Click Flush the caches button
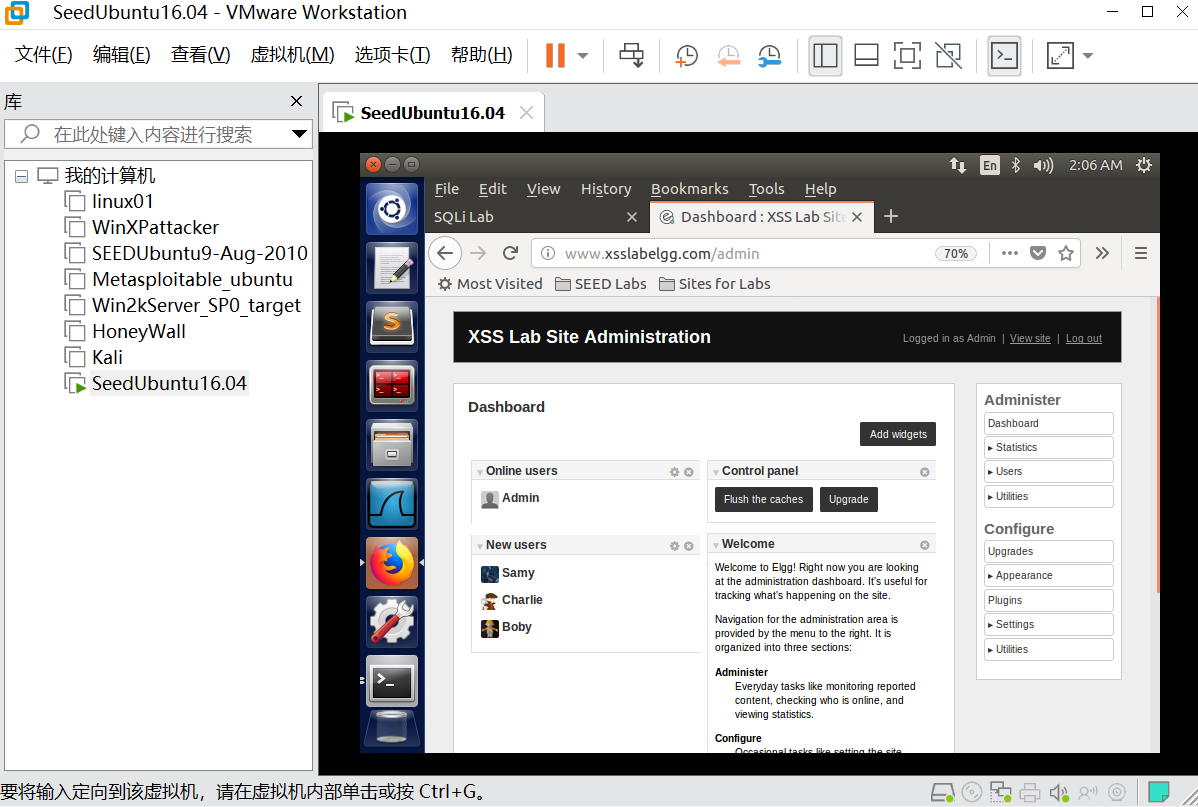This screenshot has width=1198, height=807. click(763, 499)
